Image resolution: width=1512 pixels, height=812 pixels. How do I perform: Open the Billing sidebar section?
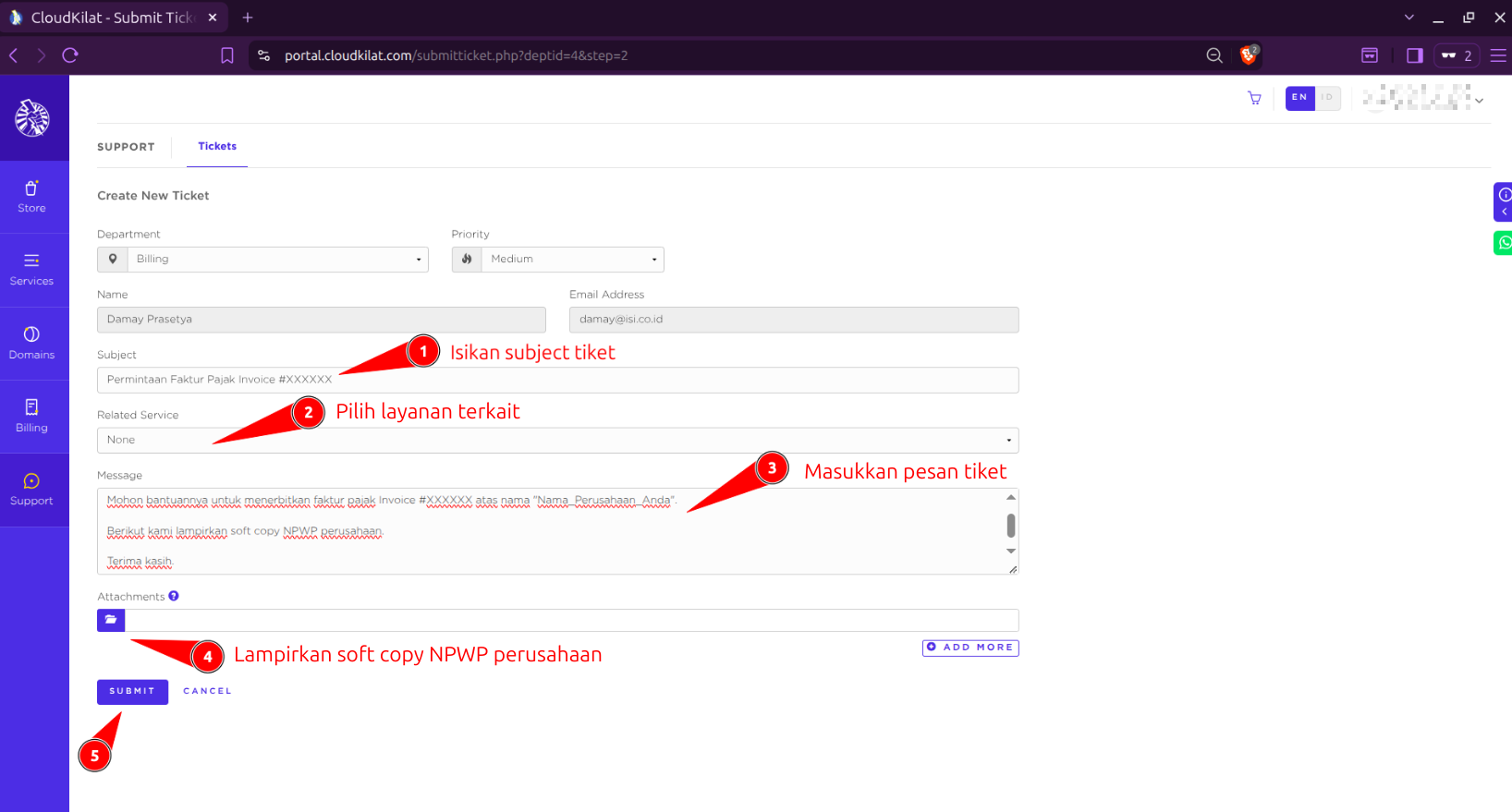point(31,417)
